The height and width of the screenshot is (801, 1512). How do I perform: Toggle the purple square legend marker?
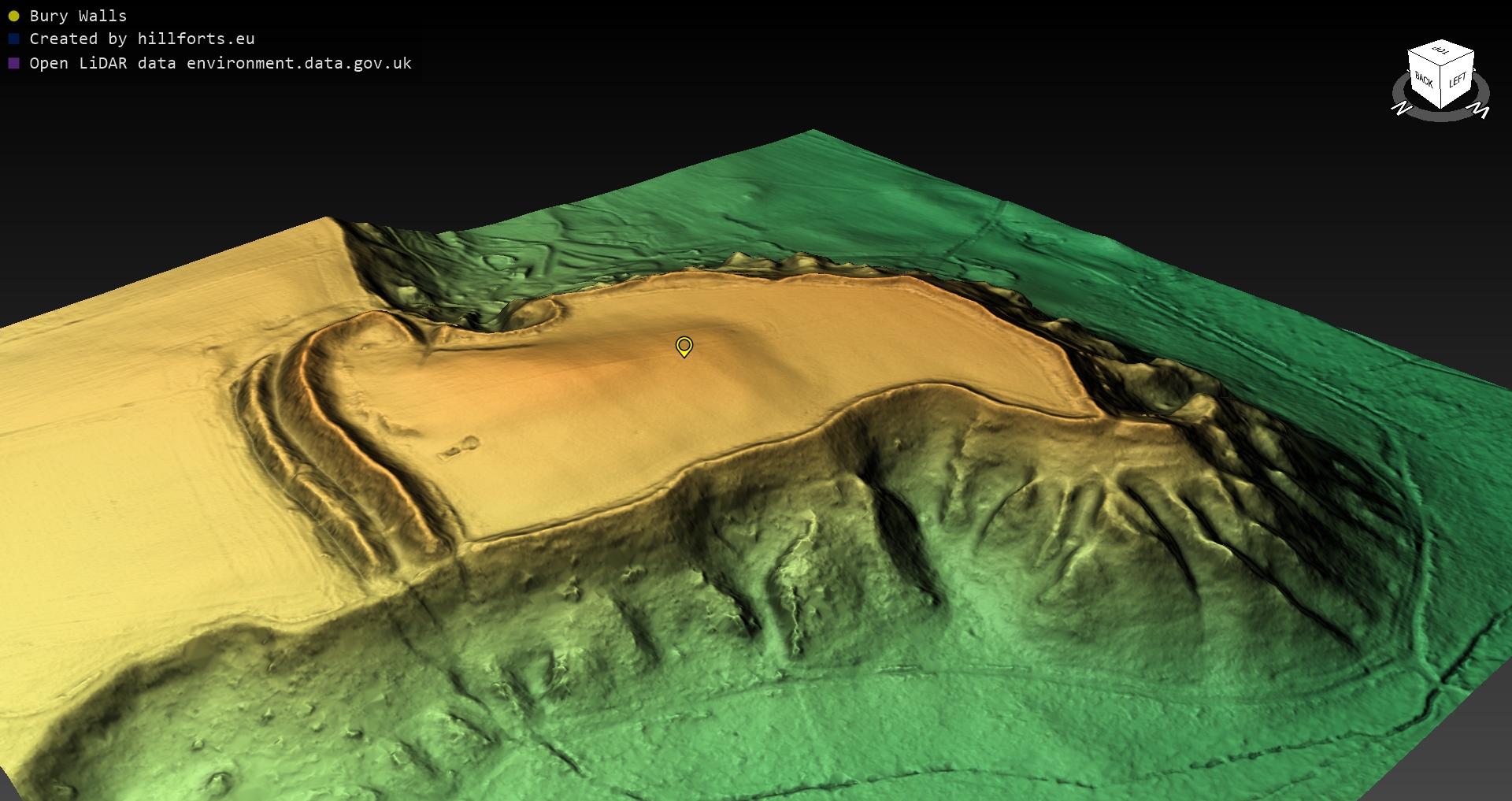tap(13, 63)
